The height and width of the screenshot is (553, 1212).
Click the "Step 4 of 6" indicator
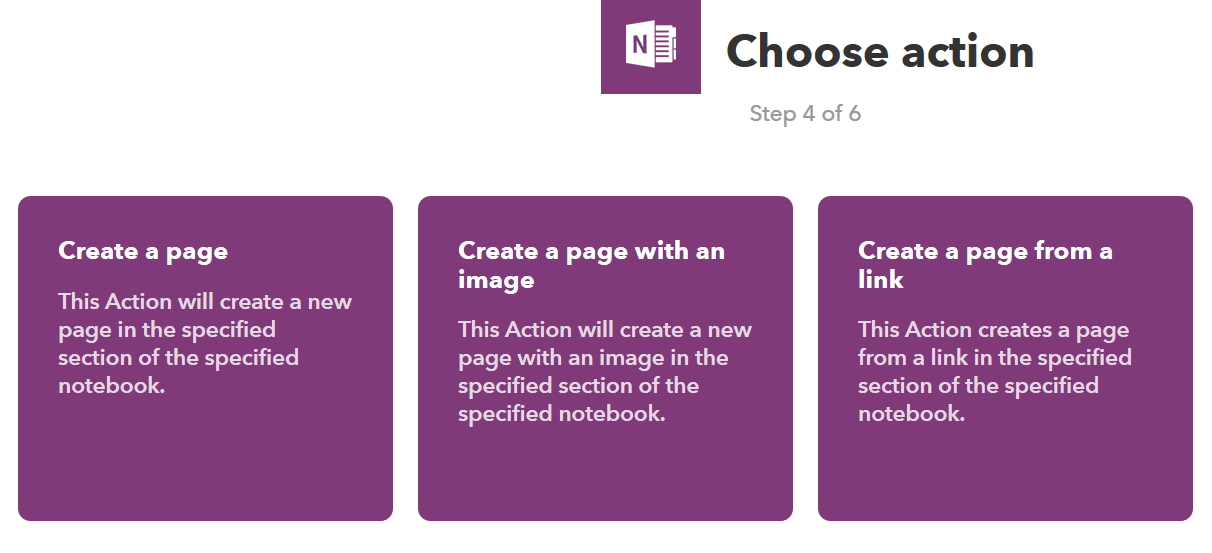pyautogui.click(x=805, y=113)
